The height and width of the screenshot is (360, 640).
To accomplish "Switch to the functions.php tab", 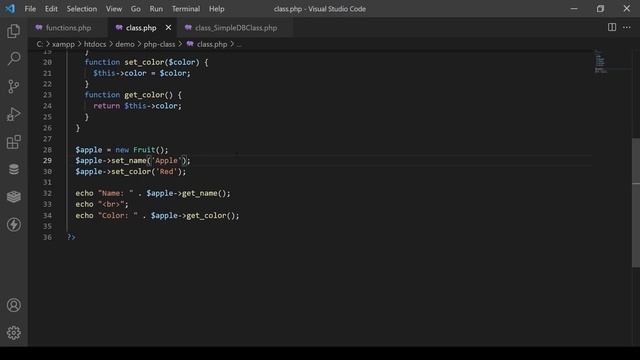I will [x=68, y=27].
